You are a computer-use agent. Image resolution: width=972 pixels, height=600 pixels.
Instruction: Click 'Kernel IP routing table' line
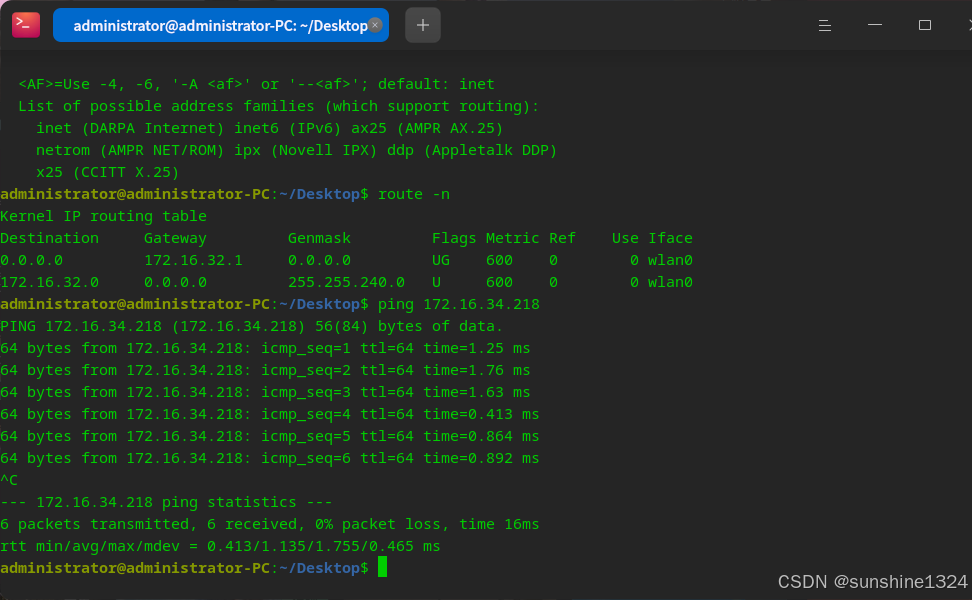pyautogui.click(x=104, y=216)
